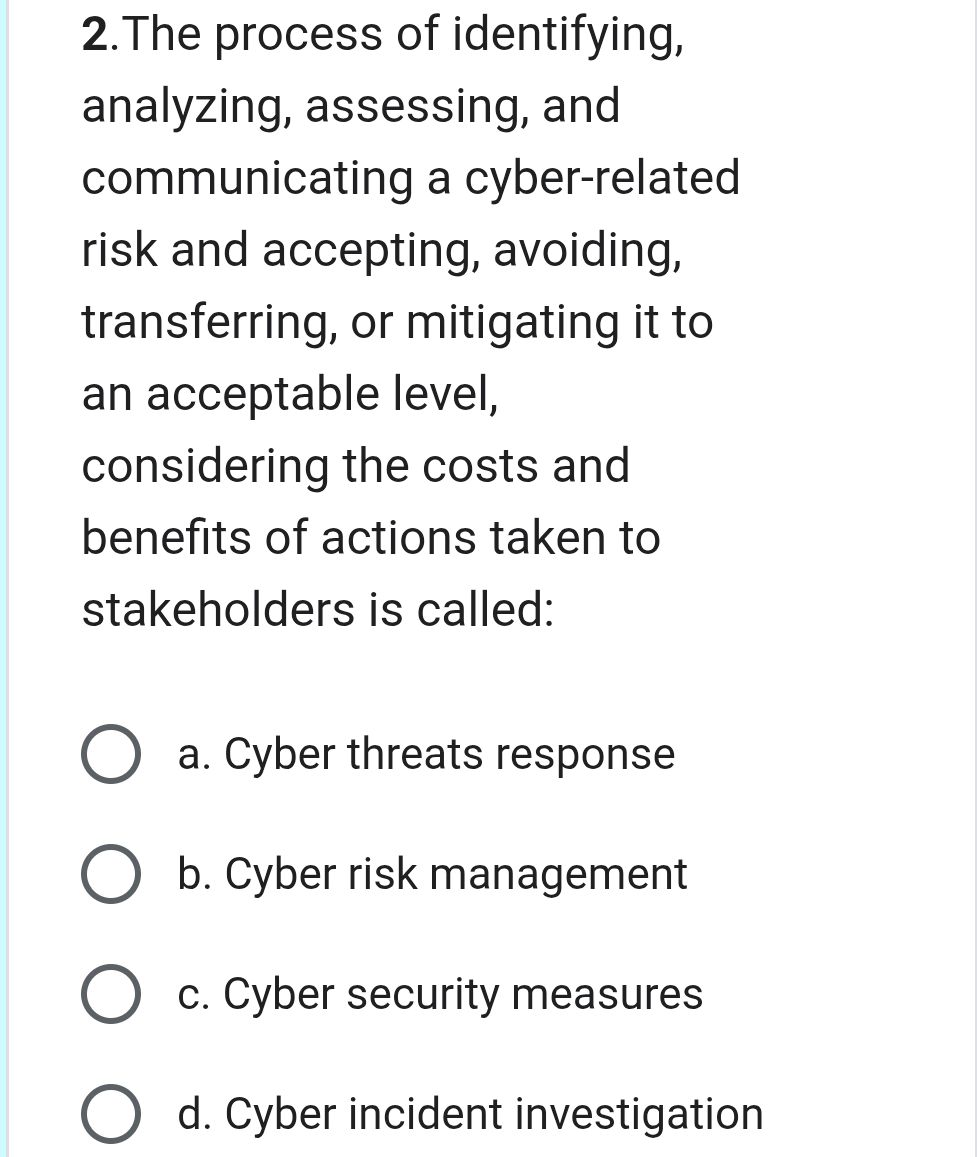Click the 'a. Cyber threats response' label

pos(426,754)
